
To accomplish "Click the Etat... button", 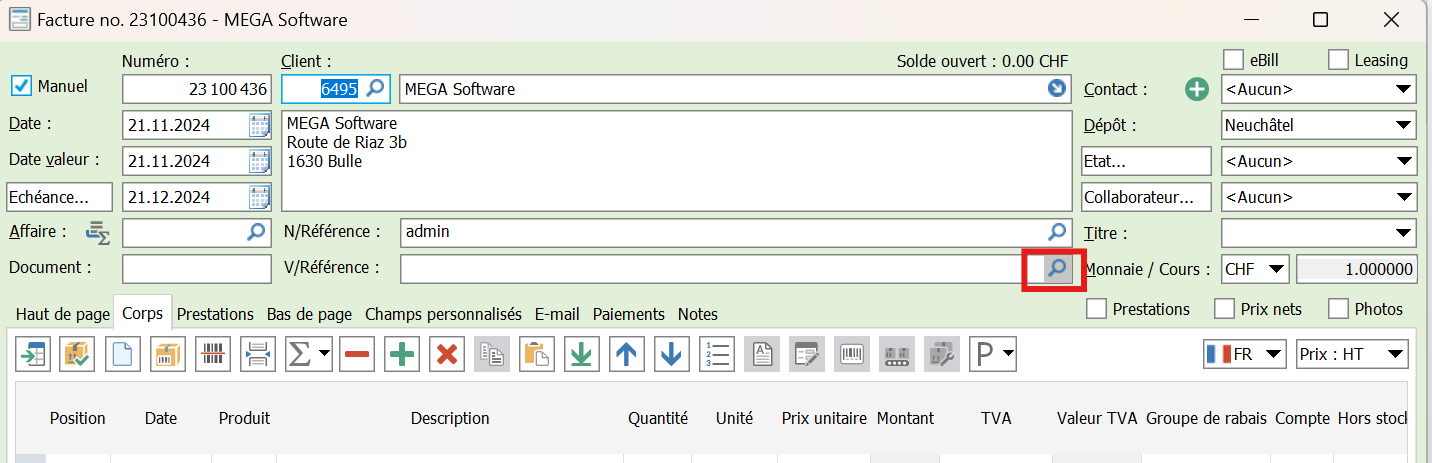I will [x=1146, y=161].
